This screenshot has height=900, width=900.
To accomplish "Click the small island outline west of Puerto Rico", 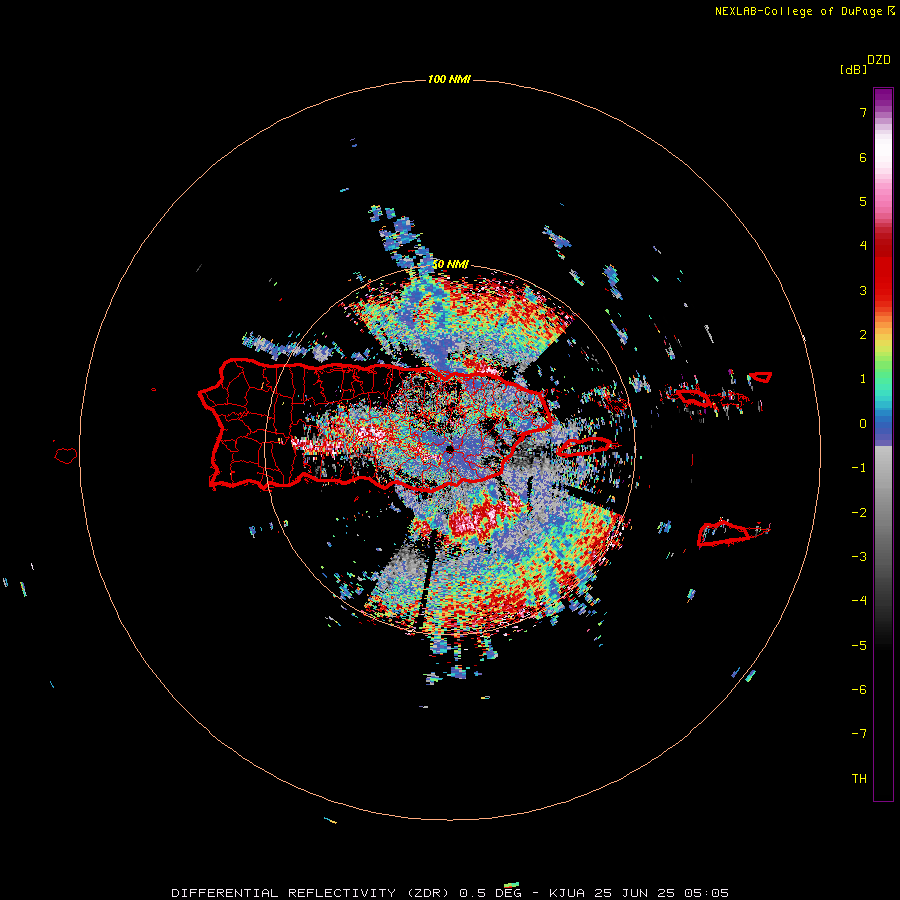I will coord(66,456).
